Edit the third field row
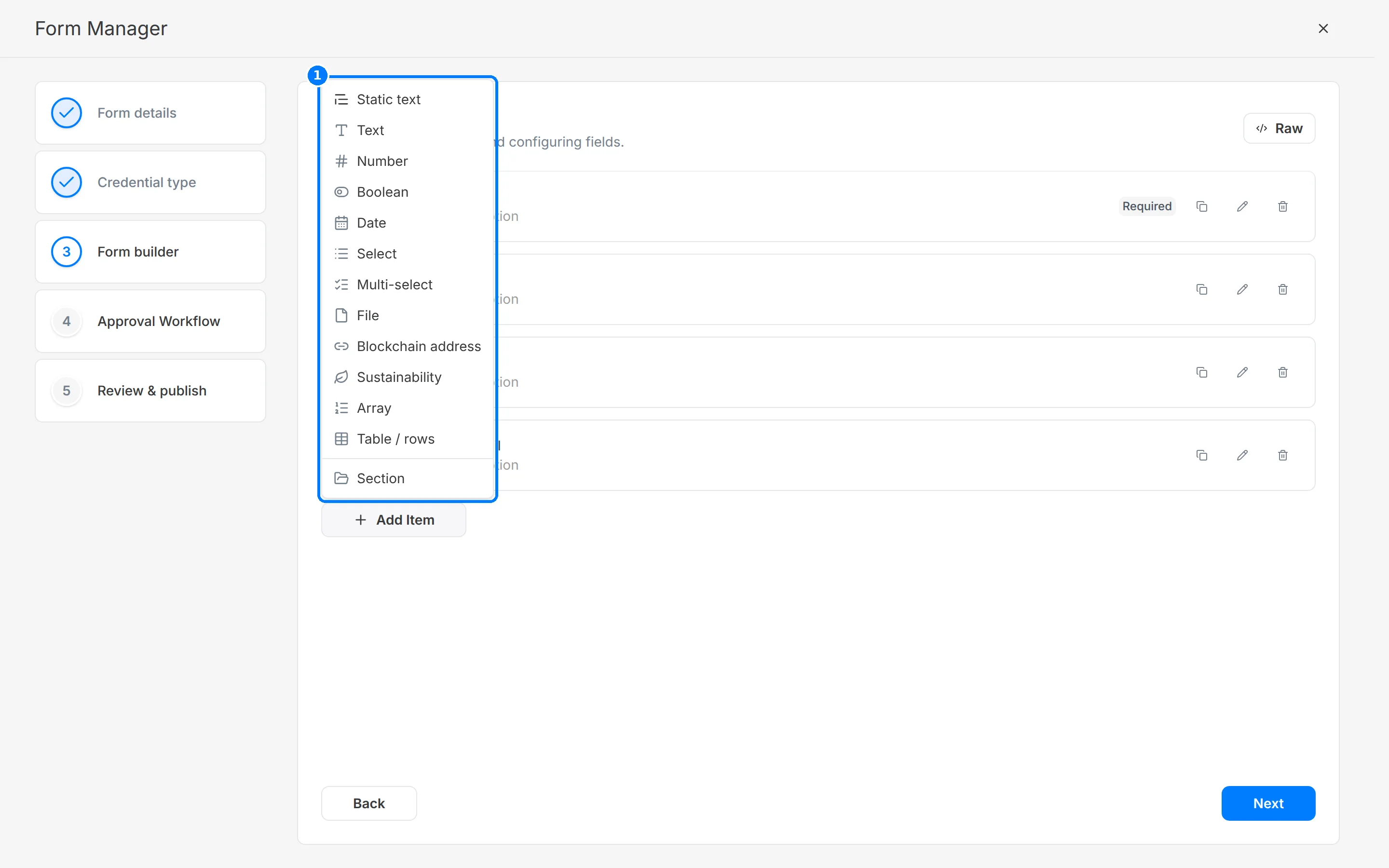 coord(1242,373)
